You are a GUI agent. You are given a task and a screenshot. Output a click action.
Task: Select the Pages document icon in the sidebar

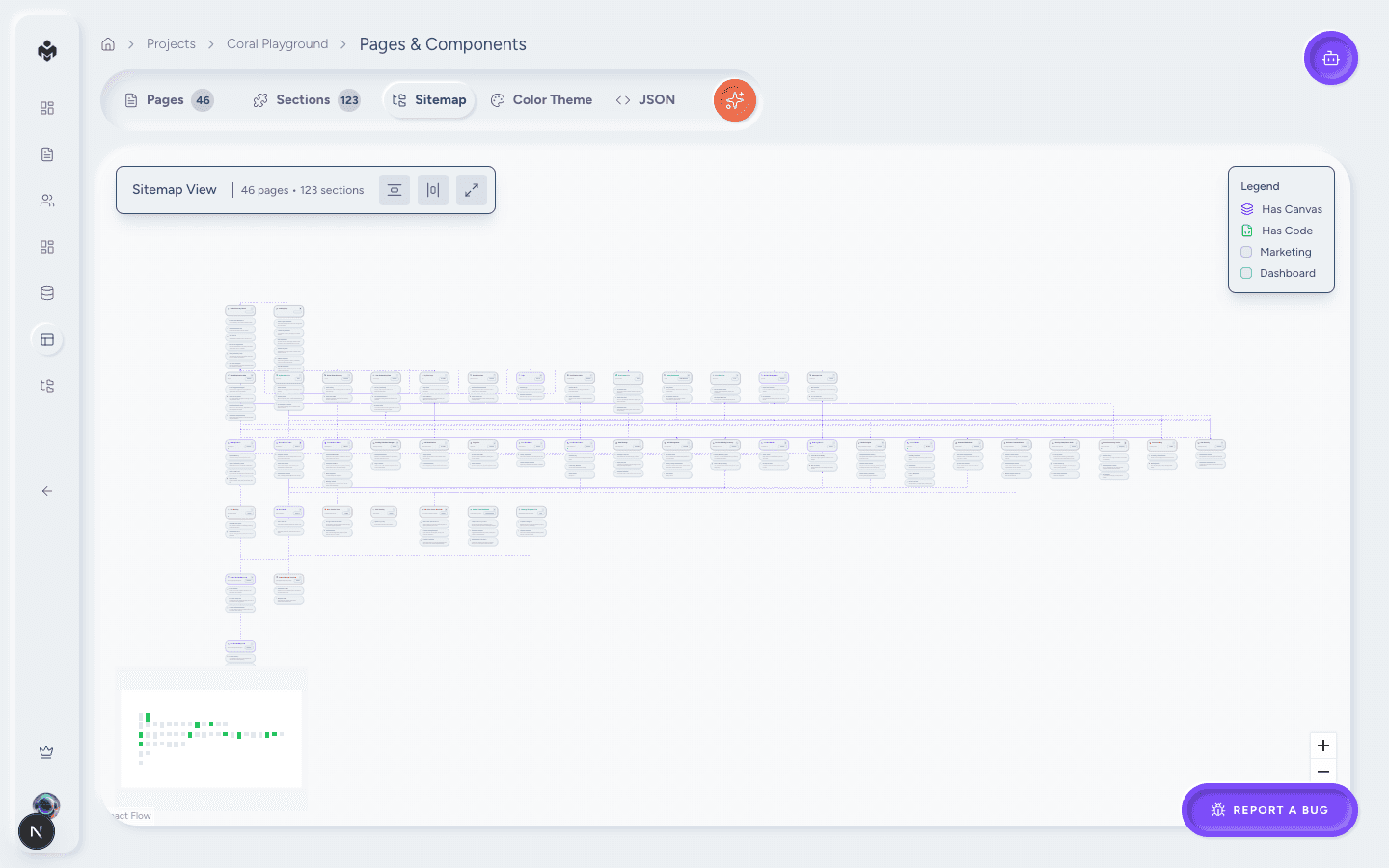click(x=46, y=153)
